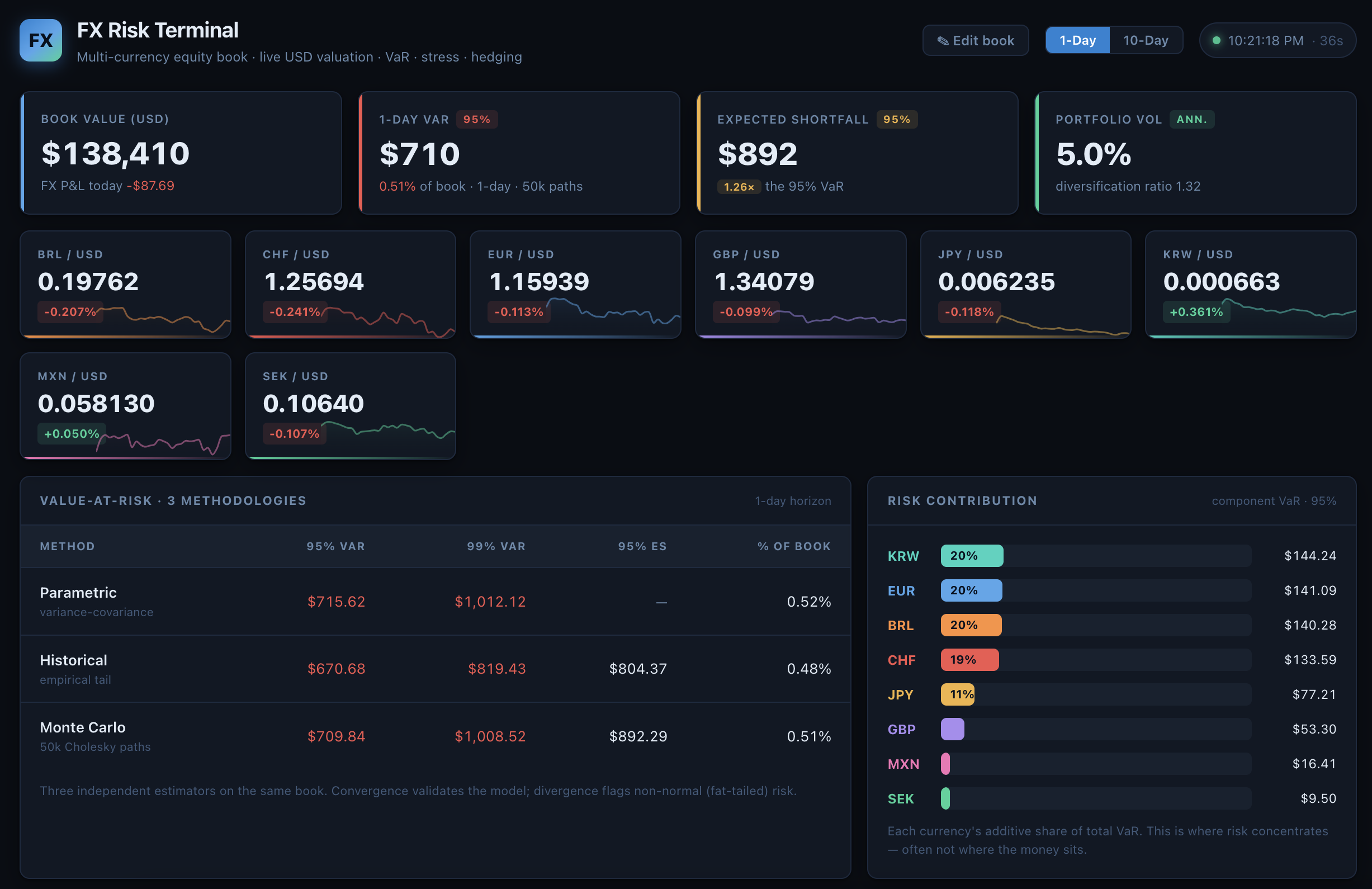Click the +0.361% change badge on KRW
This screenshot has width=1372, height=889.
coord(1196,312)
